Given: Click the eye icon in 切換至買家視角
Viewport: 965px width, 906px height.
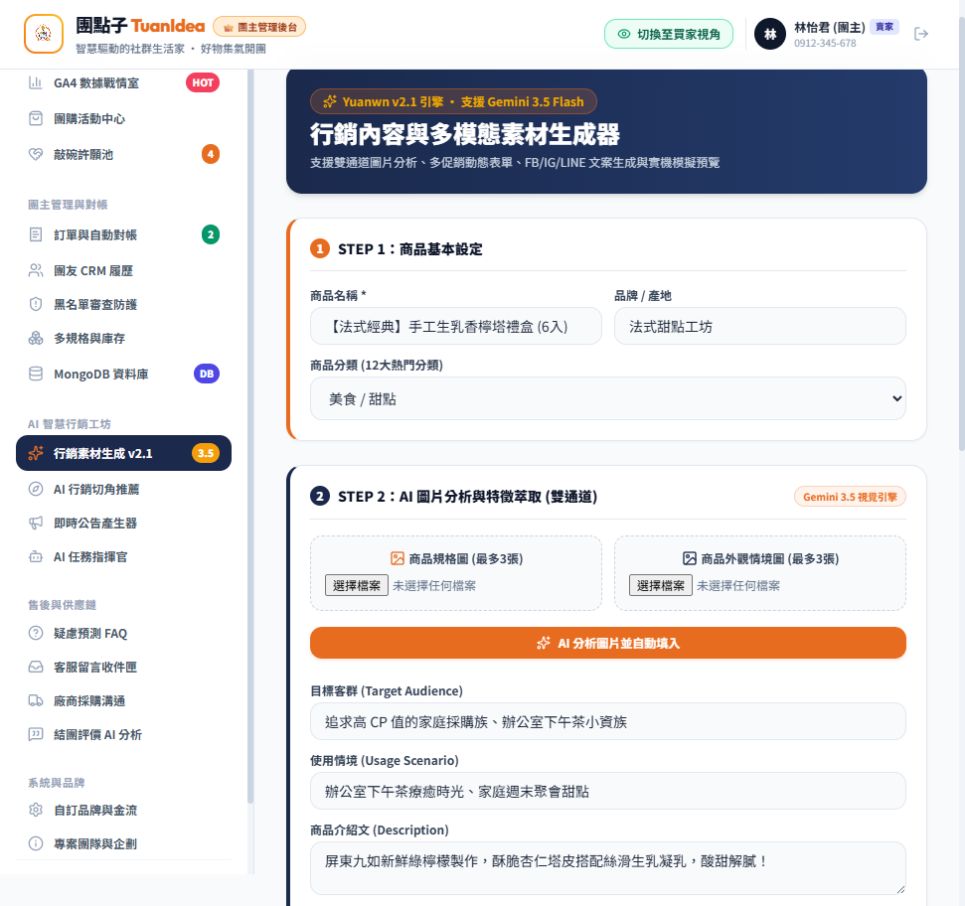Looking at the screenshot, I should pyautogui.click(x=624, y=34).
